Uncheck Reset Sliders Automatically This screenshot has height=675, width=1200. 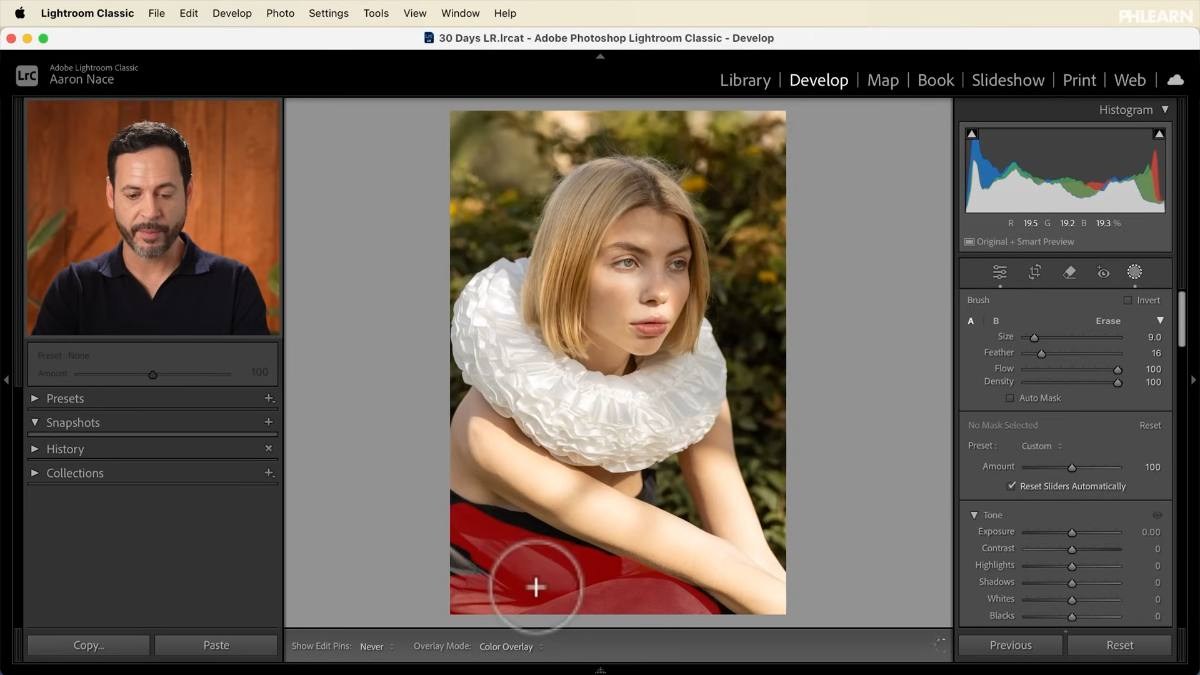click(x=1011, y=486)
